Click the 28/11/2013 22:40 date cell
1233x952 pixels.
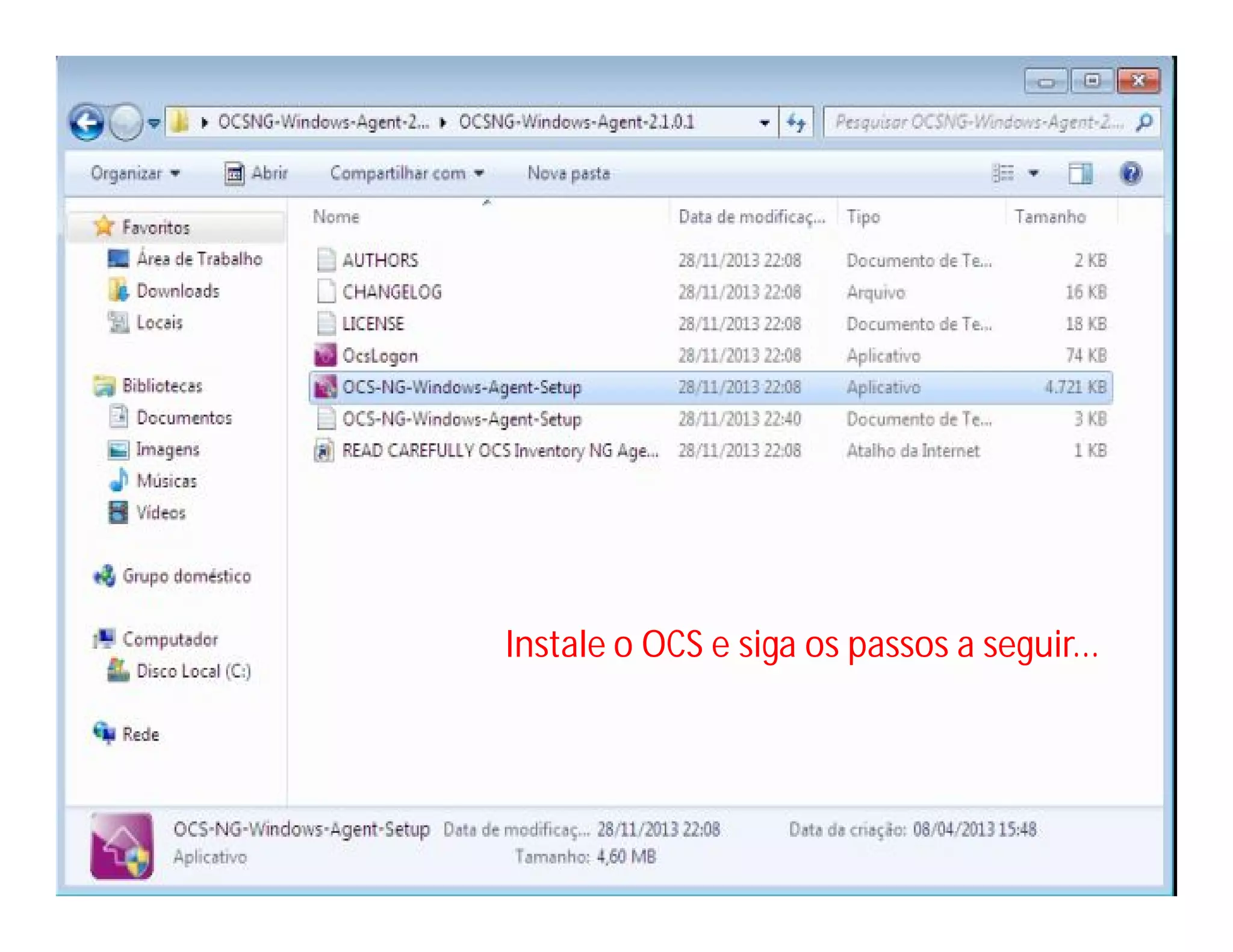(x=740, y=419)
